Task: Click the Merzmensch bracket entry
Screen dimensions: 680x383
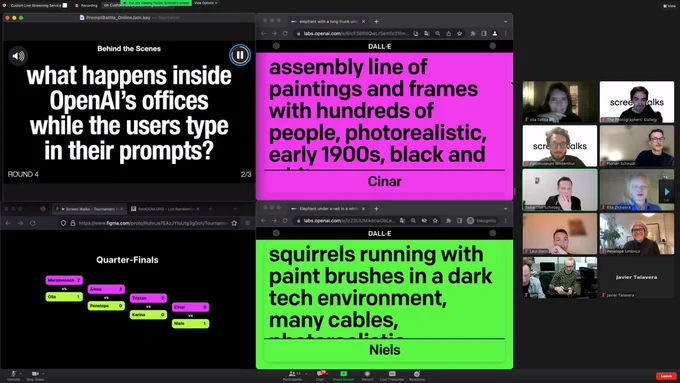Action: pyautogui.click(x=64, y=280)
